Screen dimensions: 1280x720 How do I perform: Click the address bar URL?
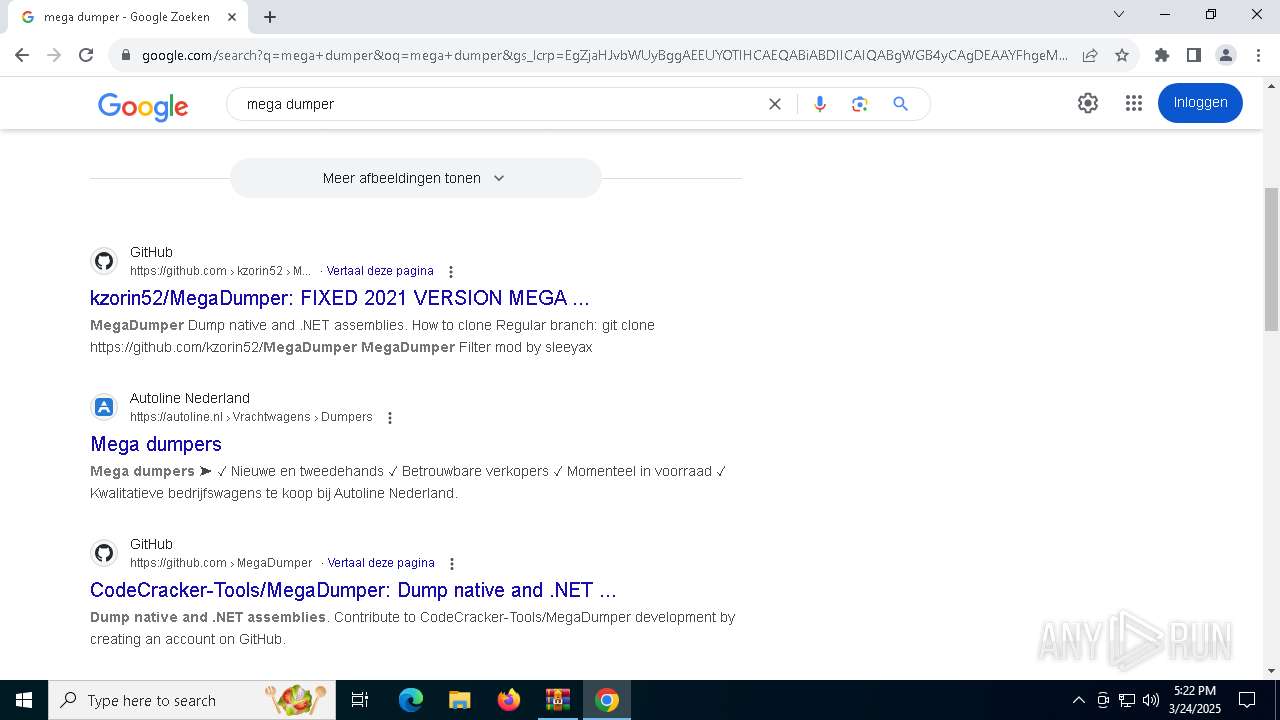(604, 55)
